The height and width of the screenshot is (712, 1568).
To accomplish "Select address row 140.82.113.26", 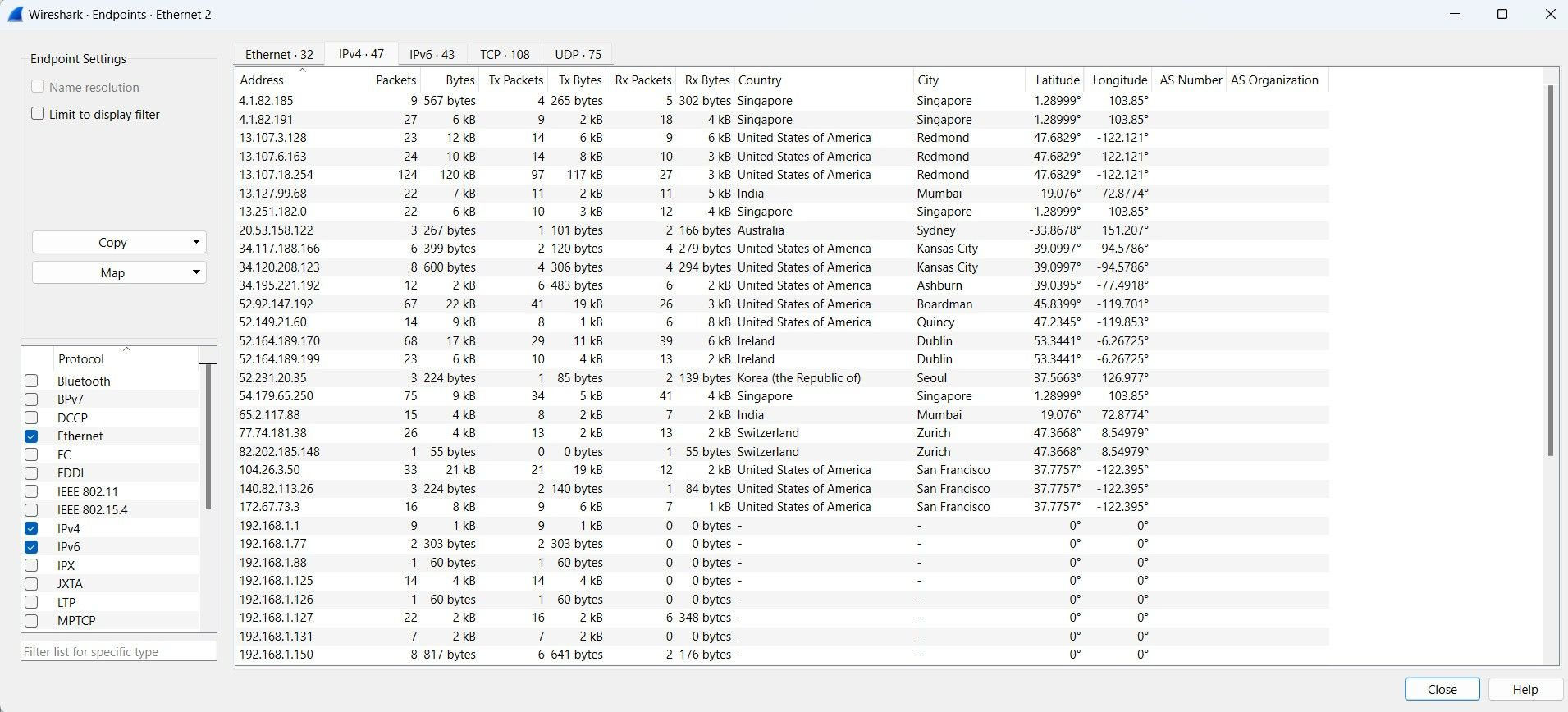I will (x=782, y=489).
